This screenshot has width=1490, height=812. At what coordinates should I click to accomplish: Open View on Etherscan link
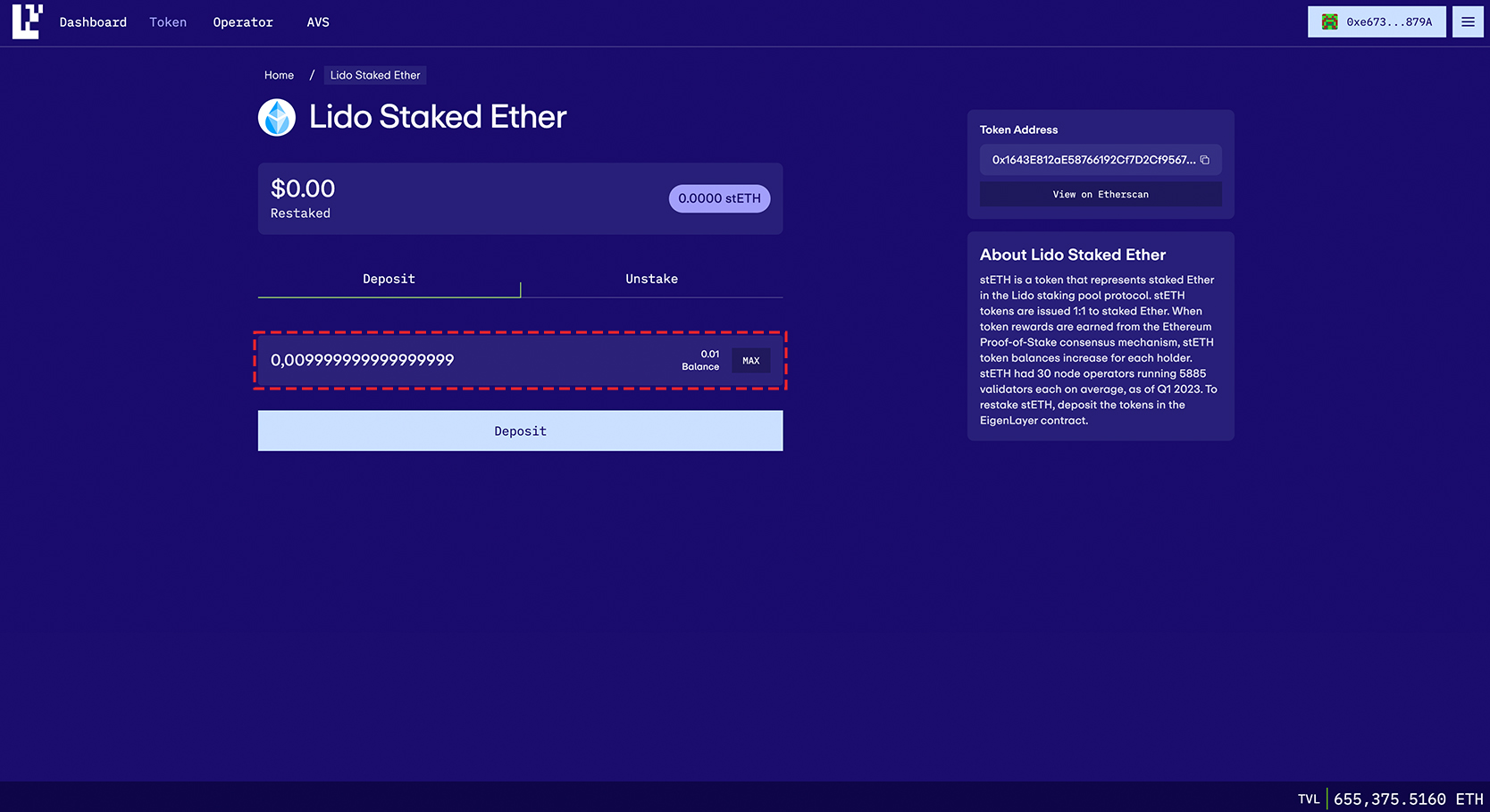[x=1101, y=194]
